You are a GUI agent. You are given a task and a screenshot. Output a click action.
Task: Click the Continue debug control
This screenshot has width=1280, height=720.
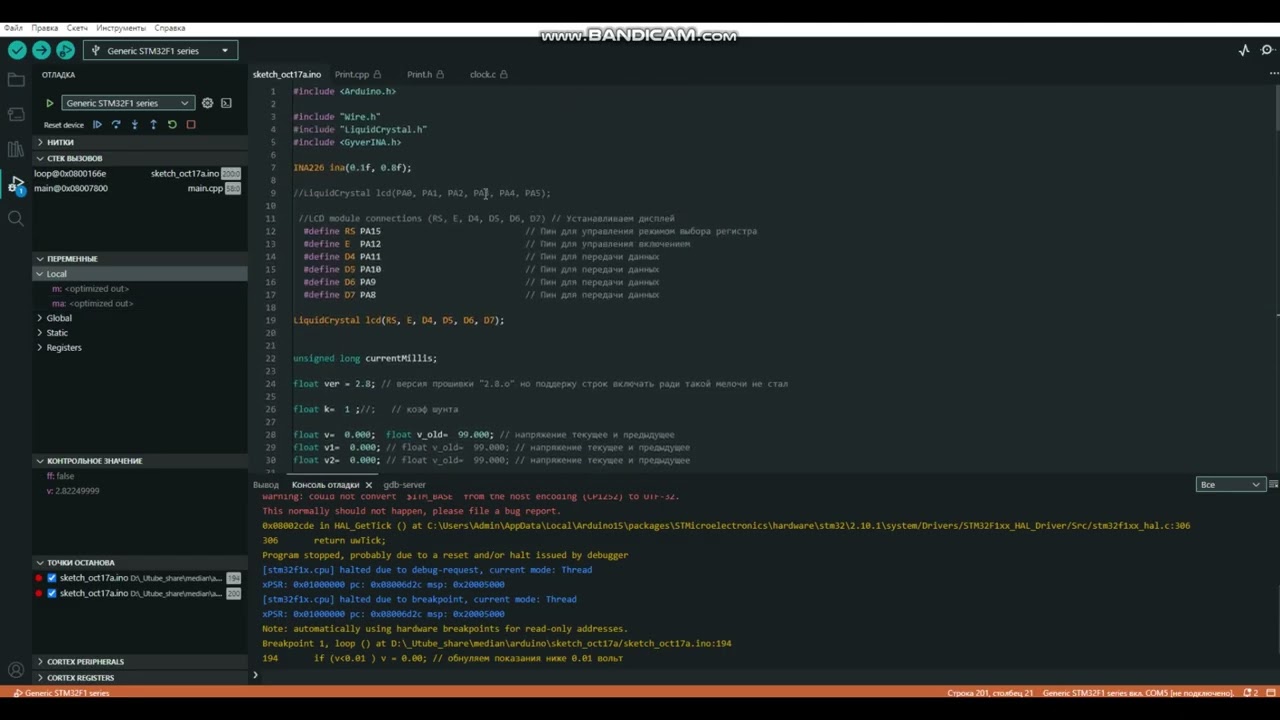point(97,125)
